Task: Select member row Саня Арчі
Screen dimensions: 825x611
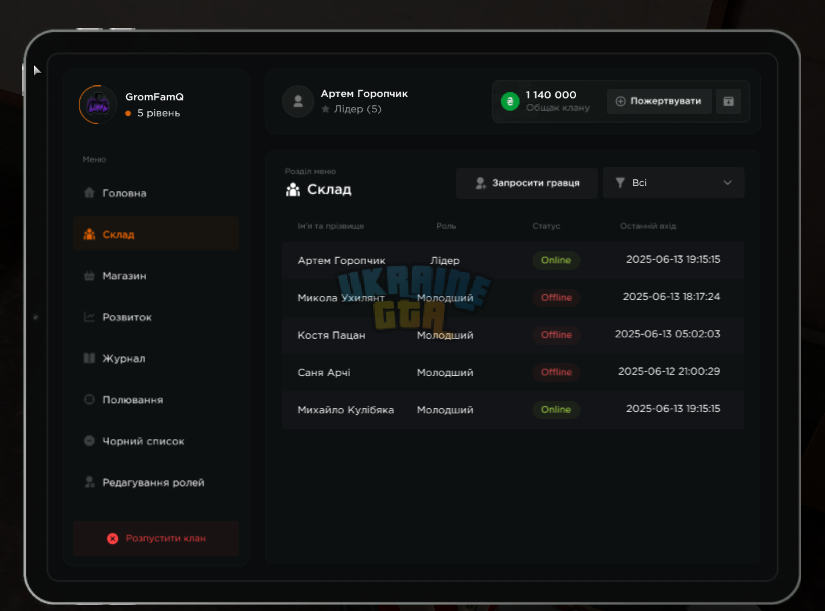Action: tap(513, 373)
